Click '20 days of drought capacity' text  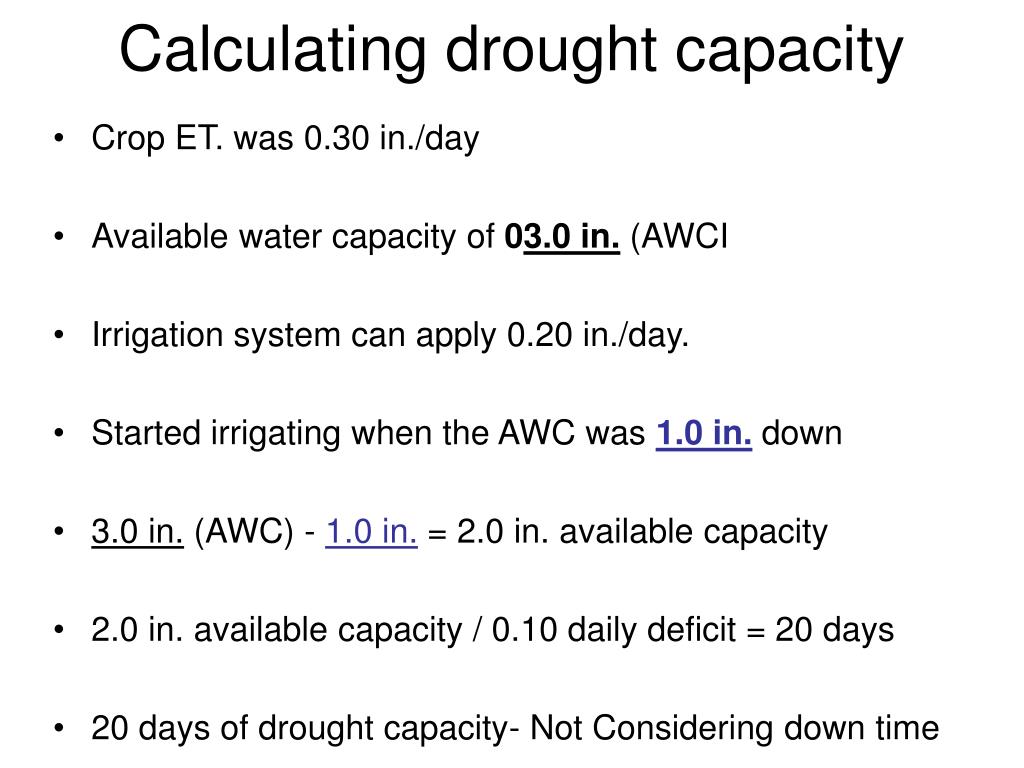300,729
